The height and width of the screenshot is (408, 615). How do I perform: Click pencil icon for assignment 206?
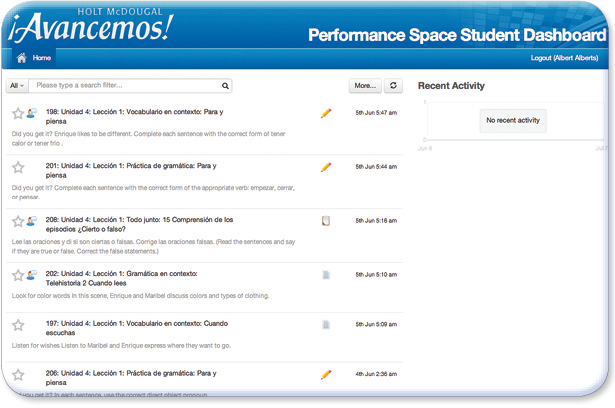click(x=326, y=374)
